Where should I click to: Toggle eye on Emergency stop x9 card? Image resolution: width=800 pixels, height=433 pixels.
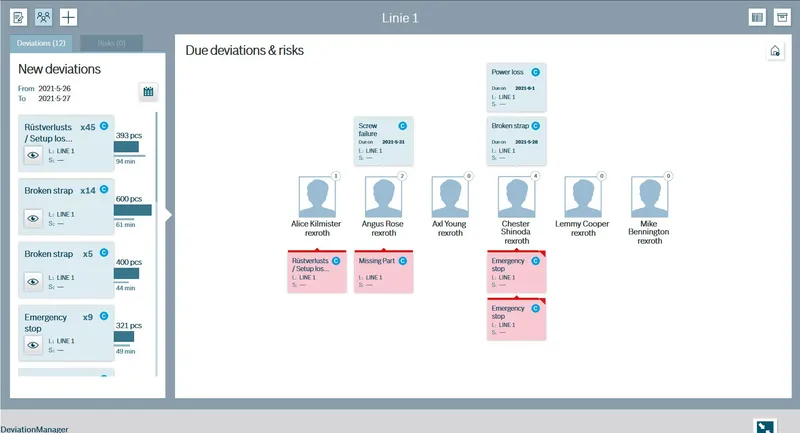[33, 345]
